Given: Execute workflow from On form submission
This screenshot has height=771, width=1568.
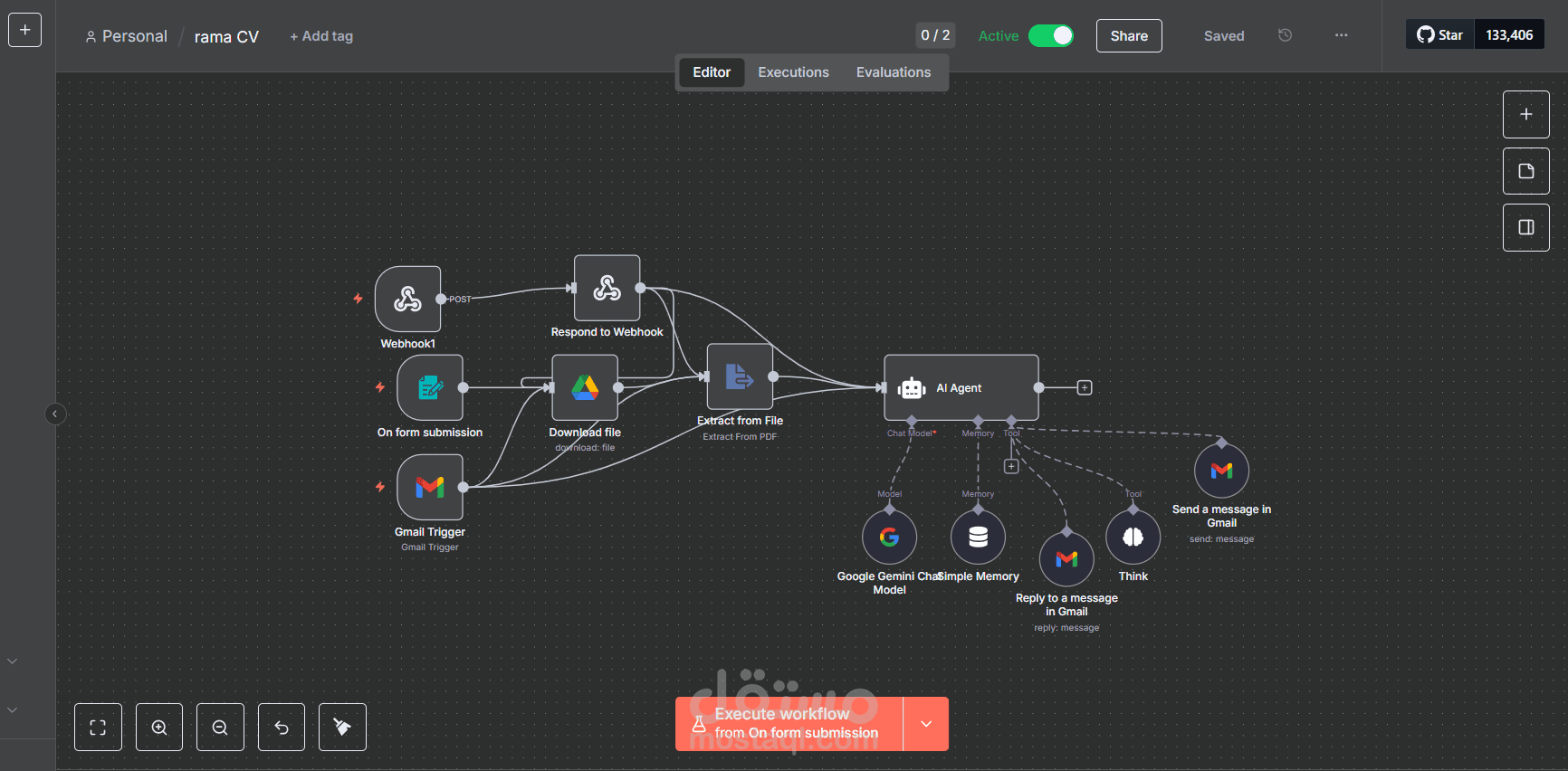Looking at the screenshot, I should click(x=789, y=724).
